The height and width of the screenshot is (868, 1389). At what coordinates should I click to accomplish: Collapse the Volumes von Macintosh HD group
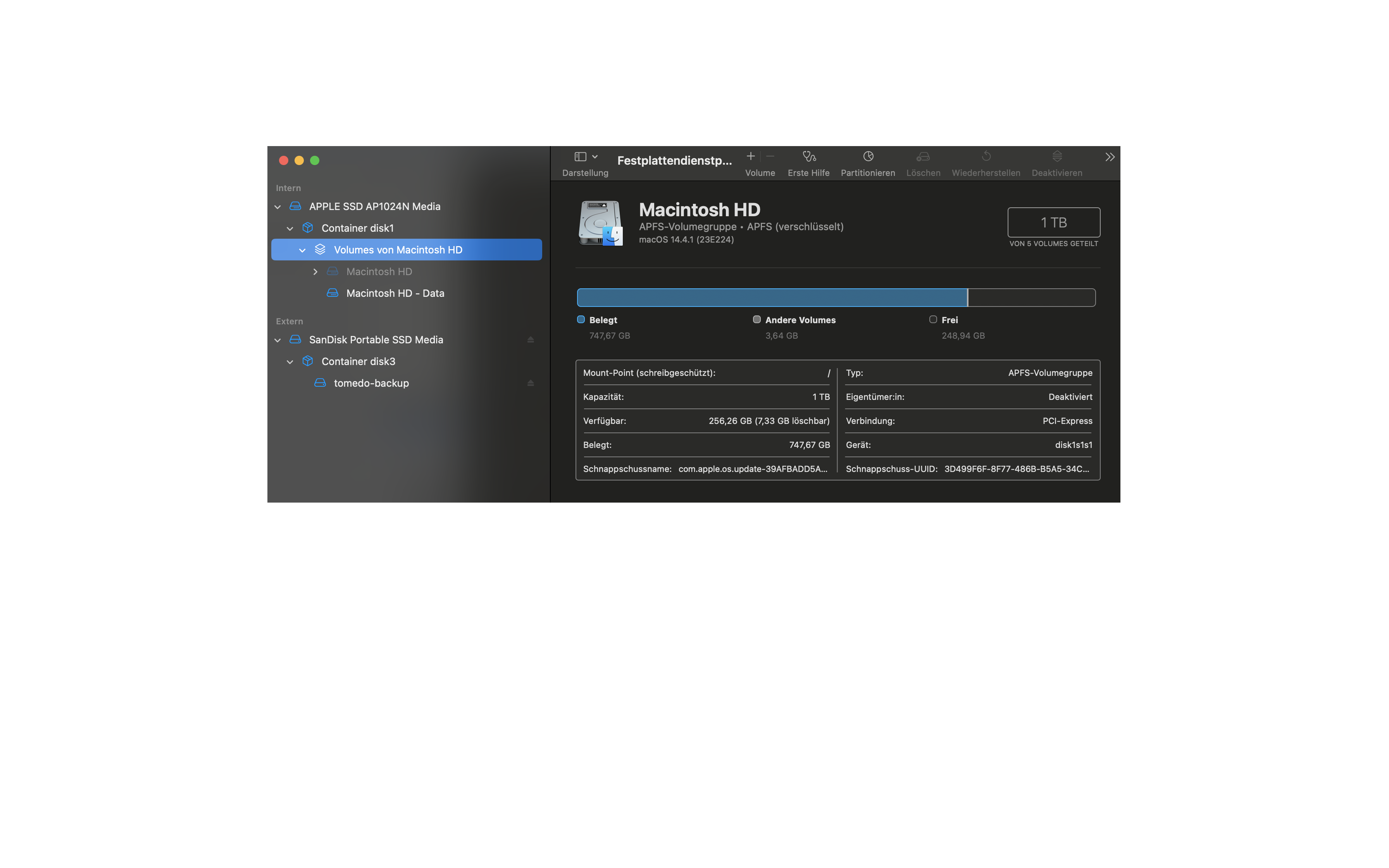click(302, 250)
